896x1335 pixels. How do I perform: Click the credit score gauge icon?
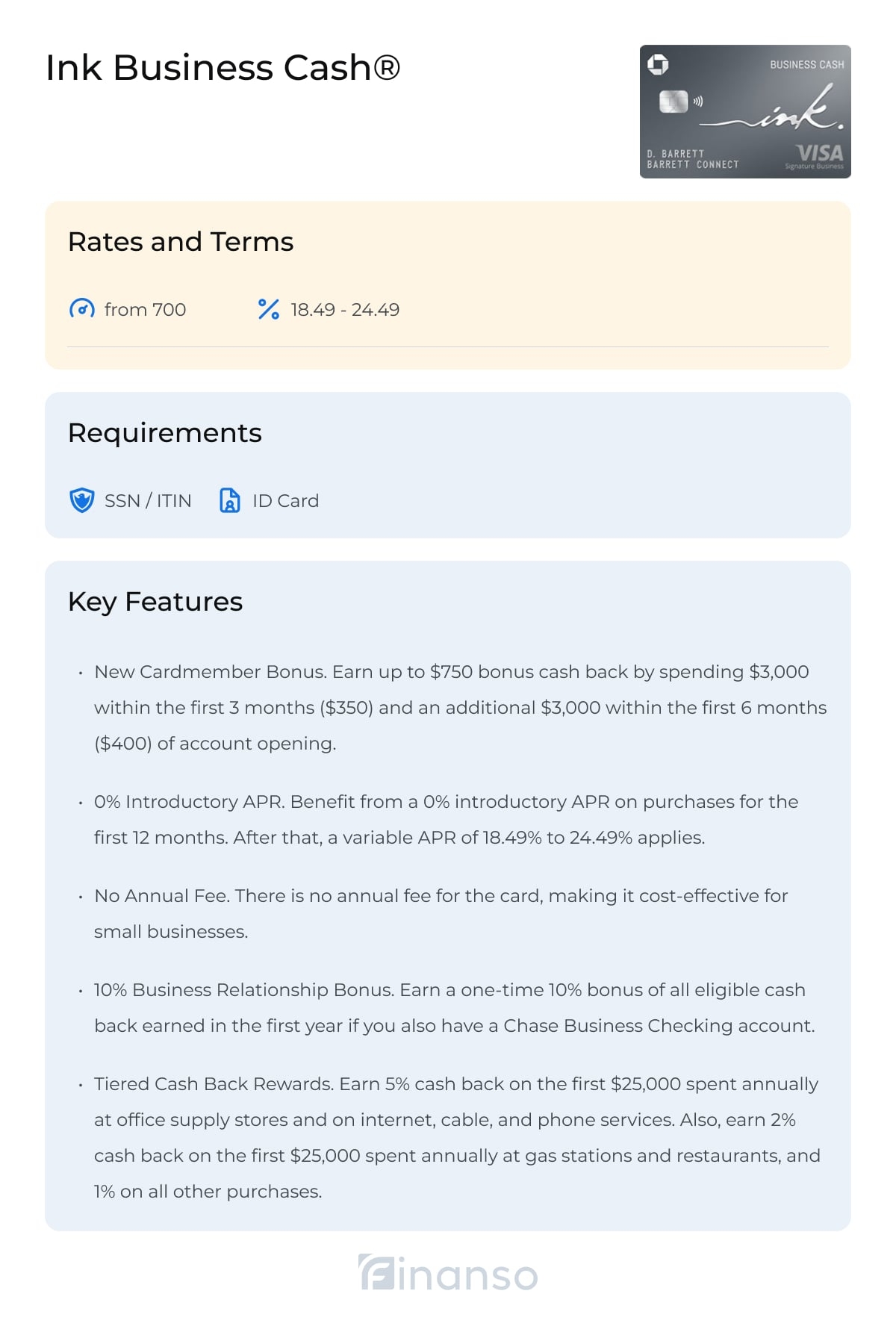tap(82, 308)
